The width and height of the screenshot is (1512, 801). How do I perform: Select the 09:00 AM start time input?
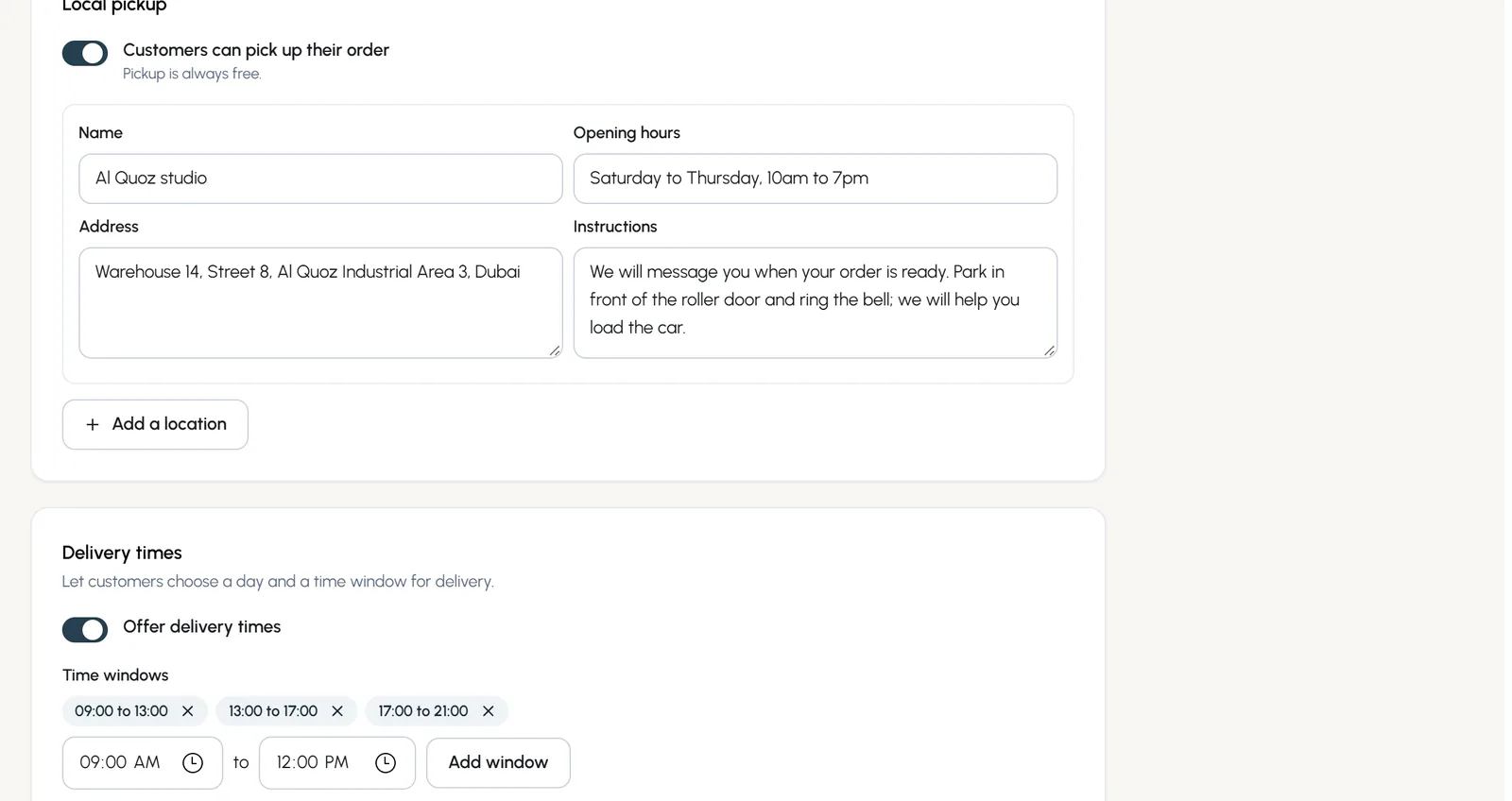click(x=143, y=763)
